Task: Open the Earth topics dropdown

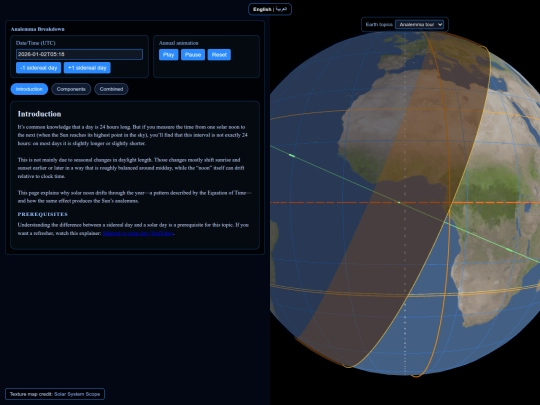Action: tap(419, 24)
